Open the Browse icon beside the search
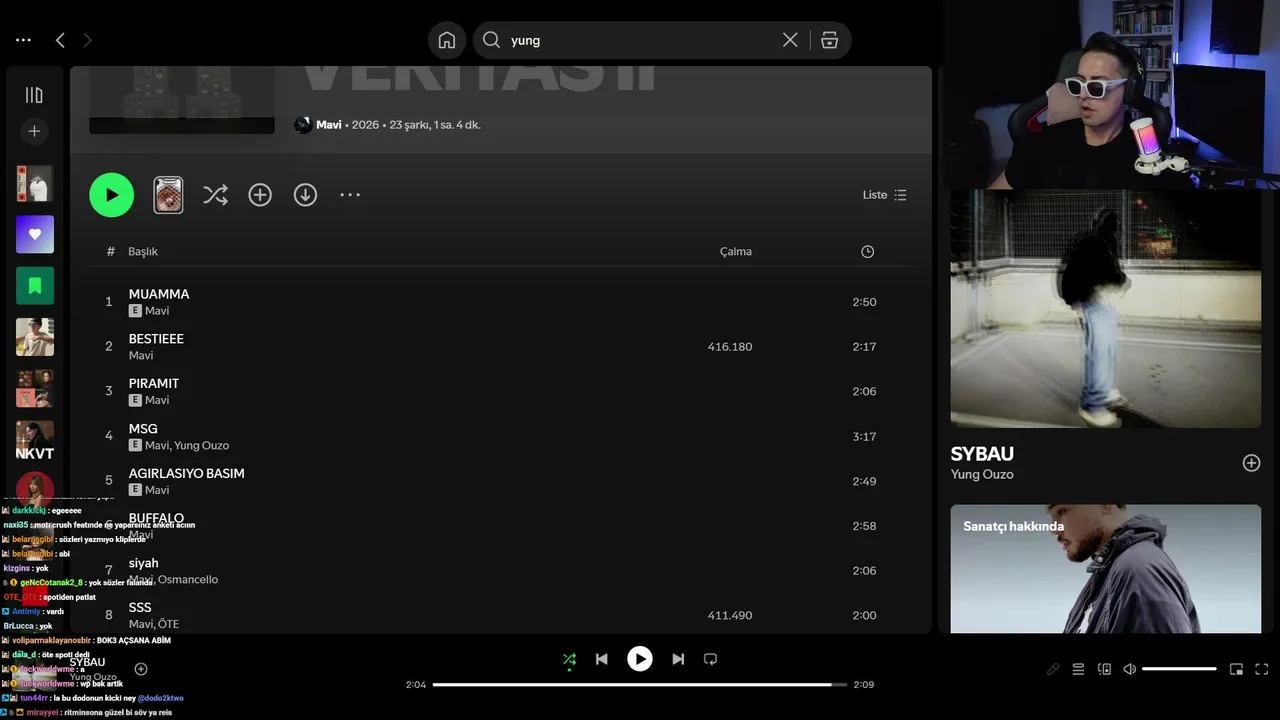 (829, 40)
